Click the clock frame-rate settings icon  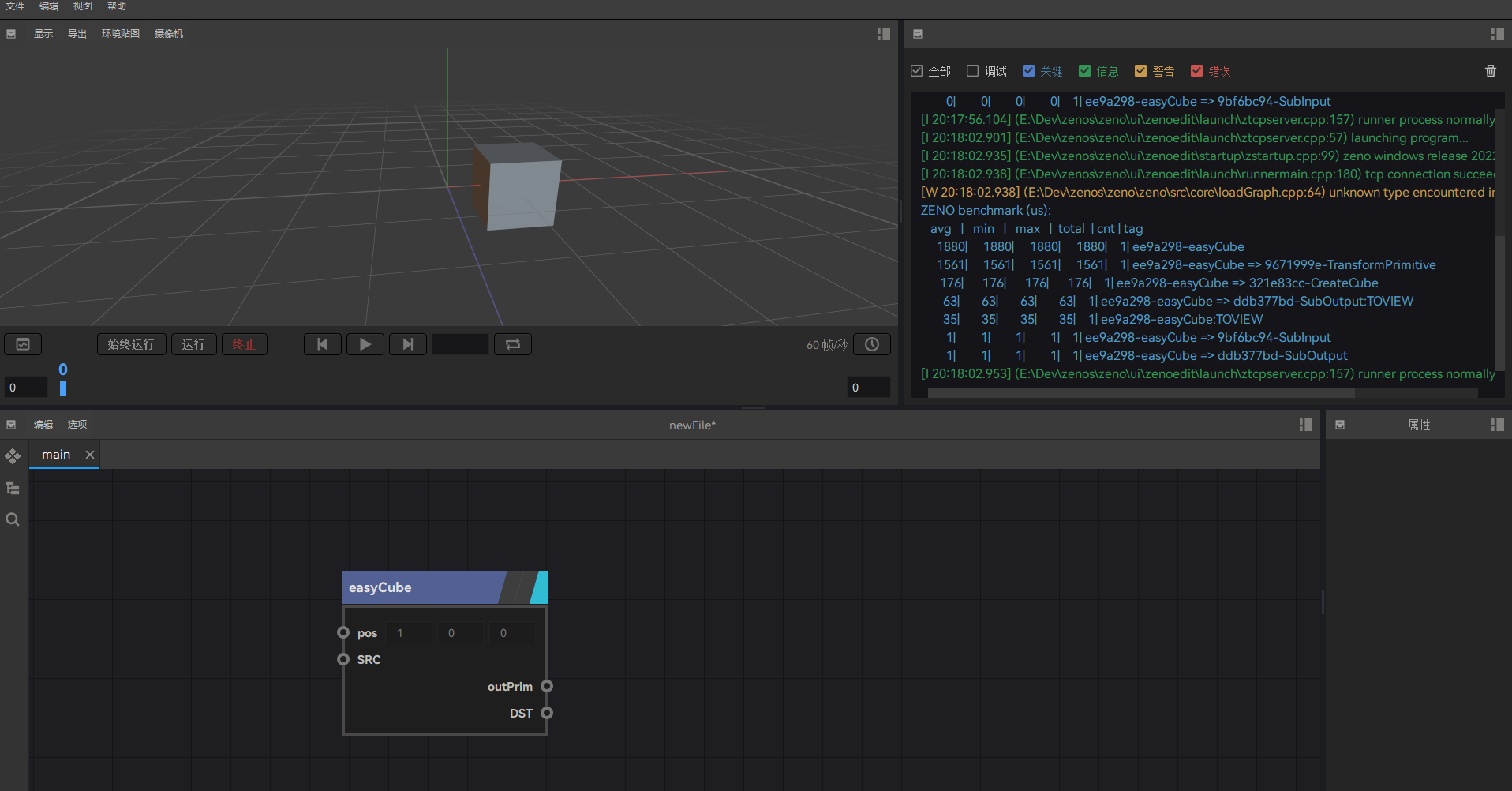tap(872, 344)
